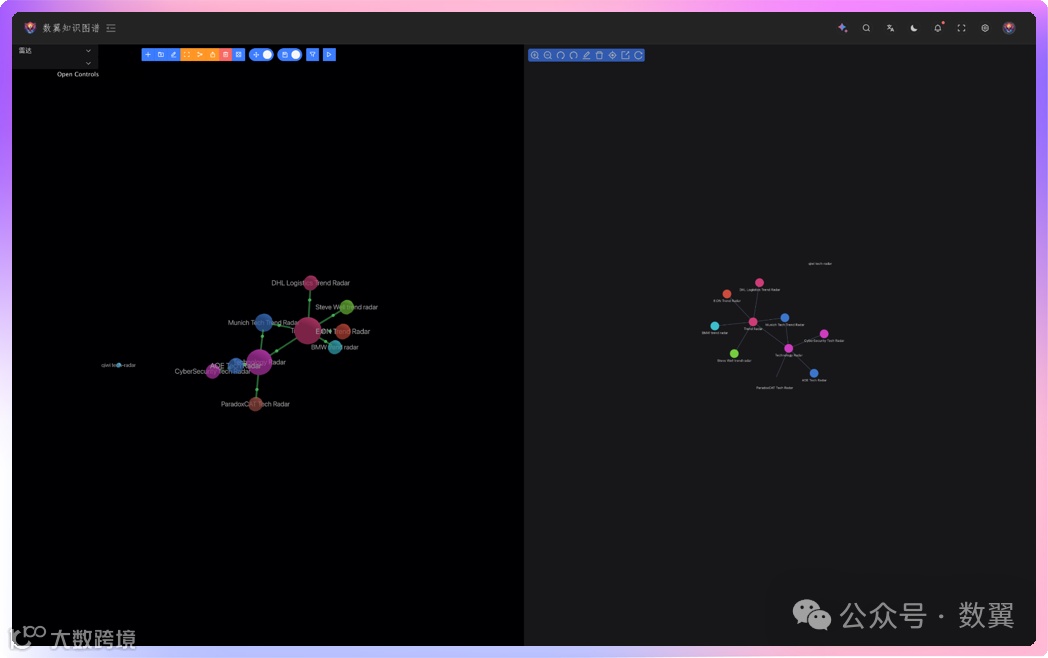The image size is (1048, 658).
Task: Select the DHL Logistics Trend Radar node in left graph
Action: [311, 283]
